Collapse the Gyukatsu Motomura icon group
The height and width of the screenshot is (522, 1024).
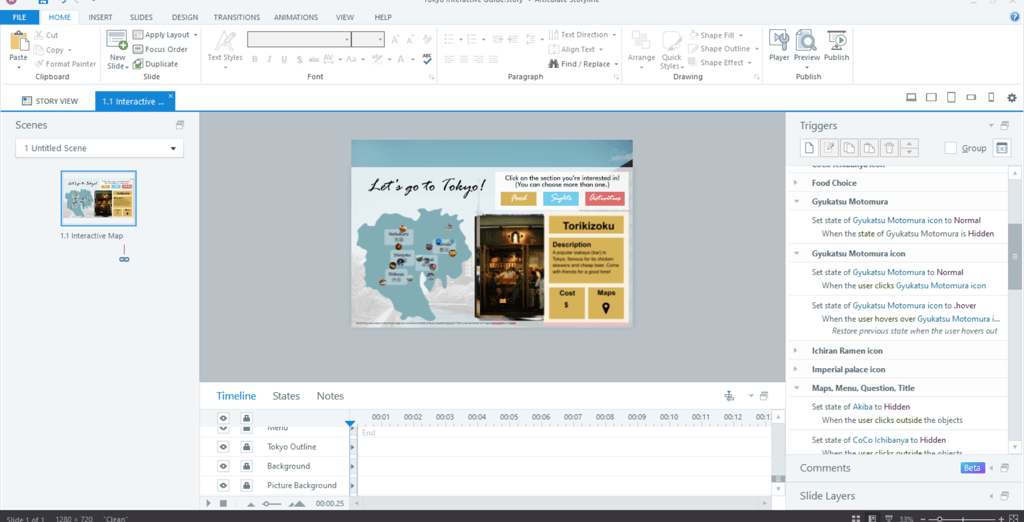pos(796,253)
